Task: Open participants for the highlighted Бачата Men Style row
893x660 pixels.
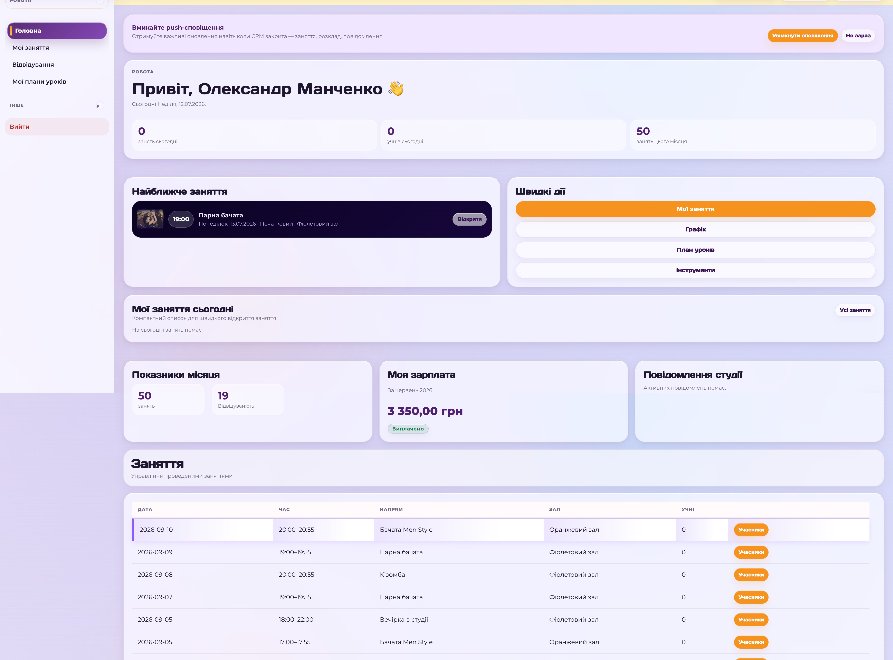Action: 751,530
